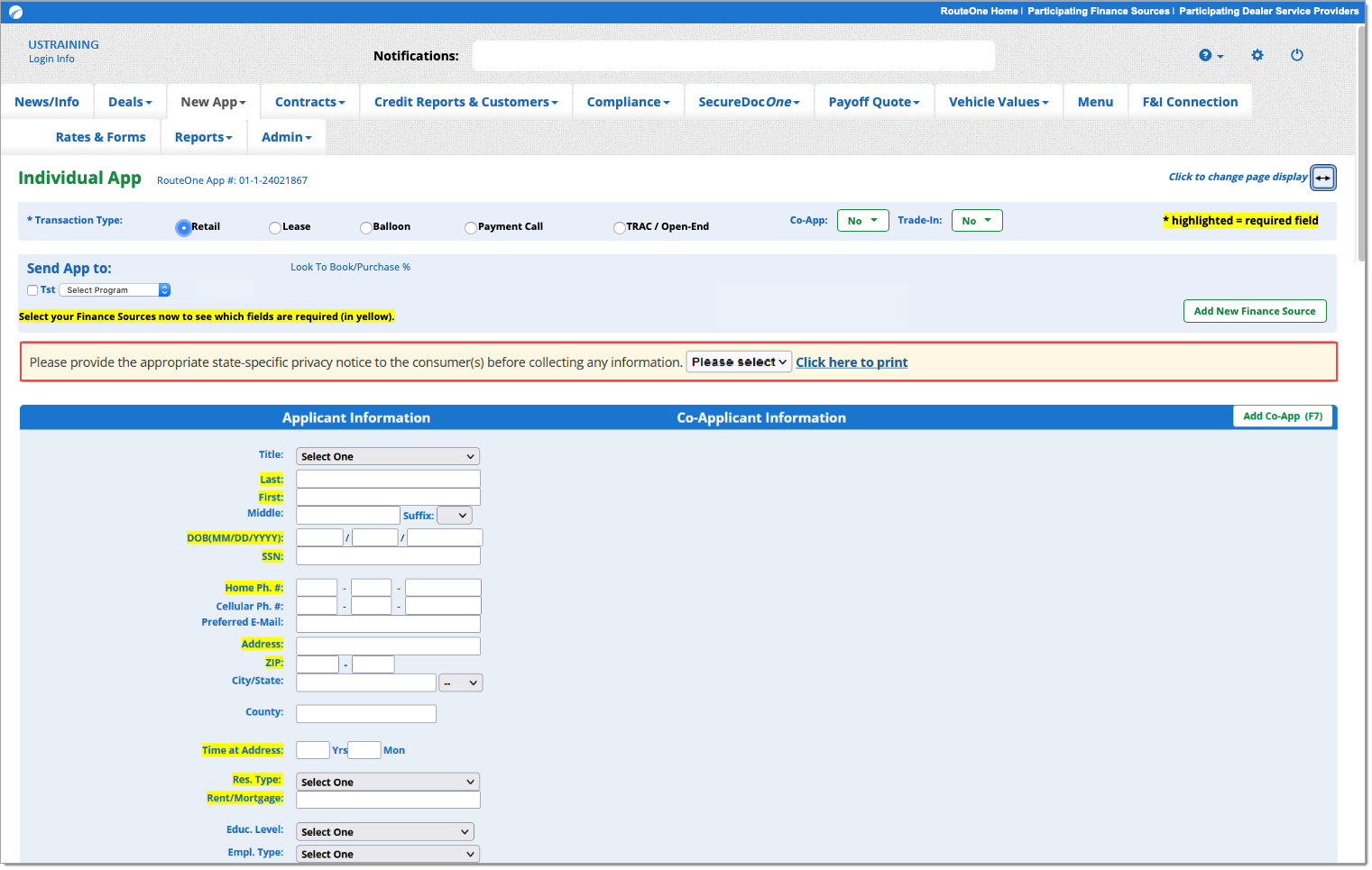Viewport: 1372px width, 870px height.
Task: Open the New App menu
Action: click(213, 102)
